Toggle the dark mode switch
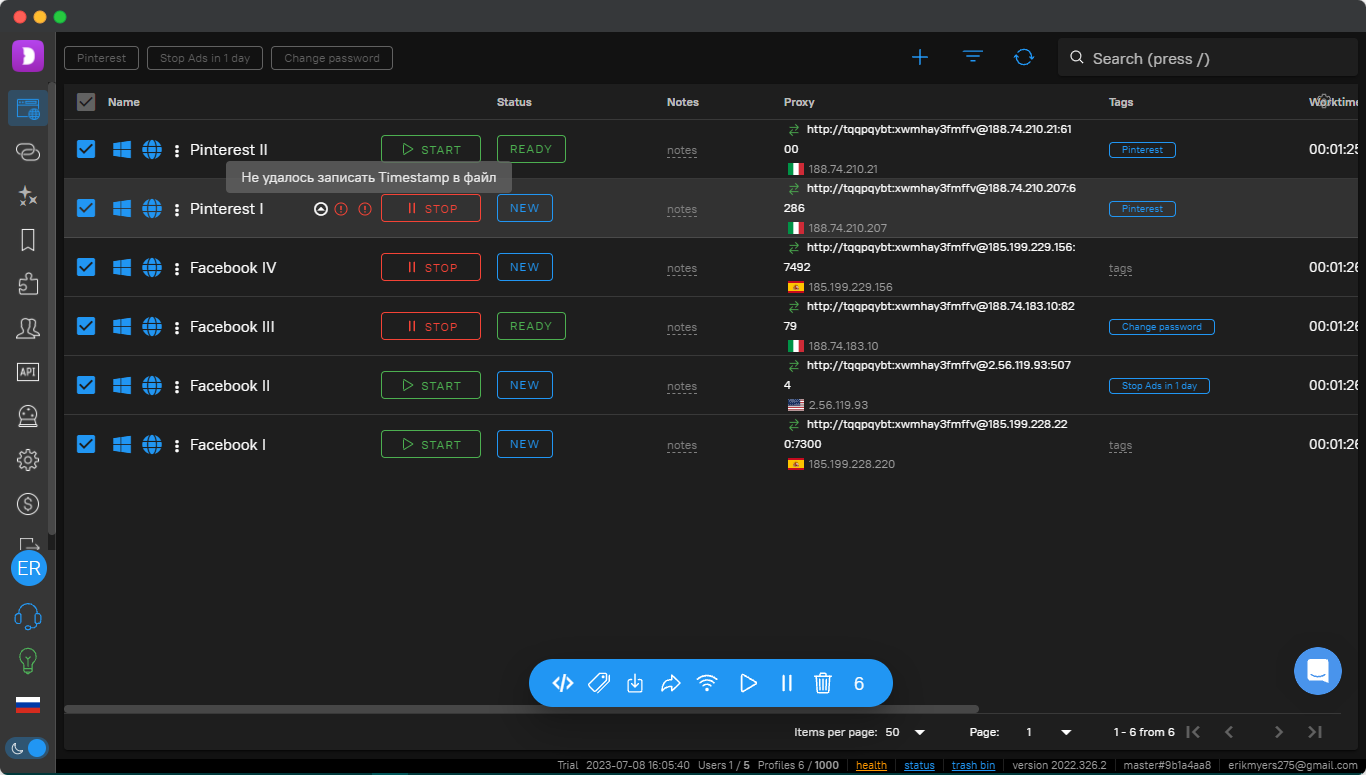 point(27,747)
